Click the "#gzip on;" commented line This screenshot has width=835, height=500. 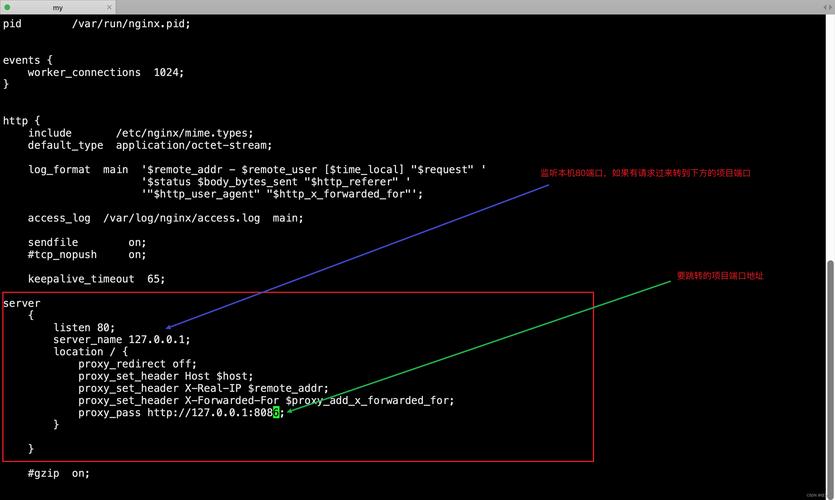coord(59,473)
